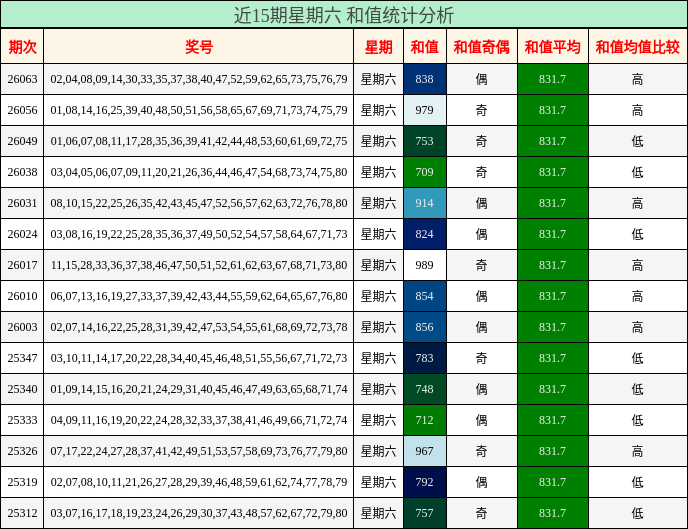The width and height of the screenshot is (688, 529).
Task: Click draw numbers starting 01,08,14,16,25
Action: click(199, 110)
